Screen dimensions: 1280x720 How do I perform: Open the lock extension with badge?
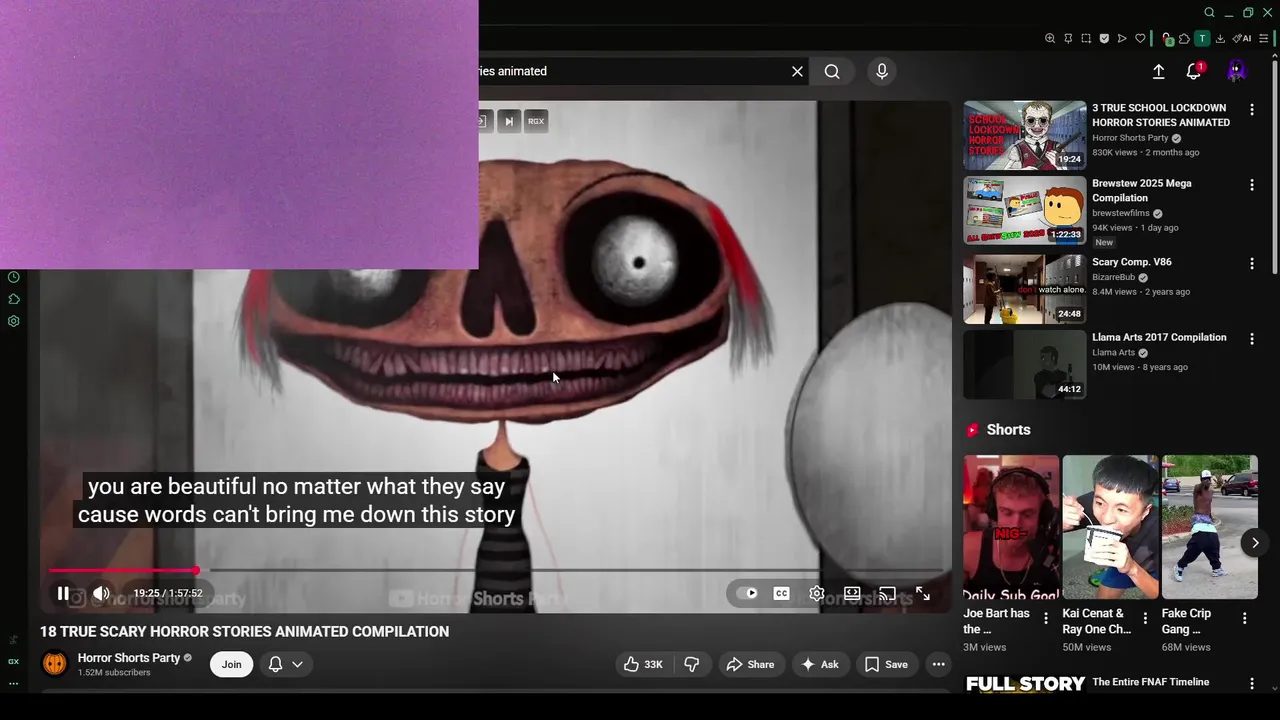click(x=1167, y=39)
